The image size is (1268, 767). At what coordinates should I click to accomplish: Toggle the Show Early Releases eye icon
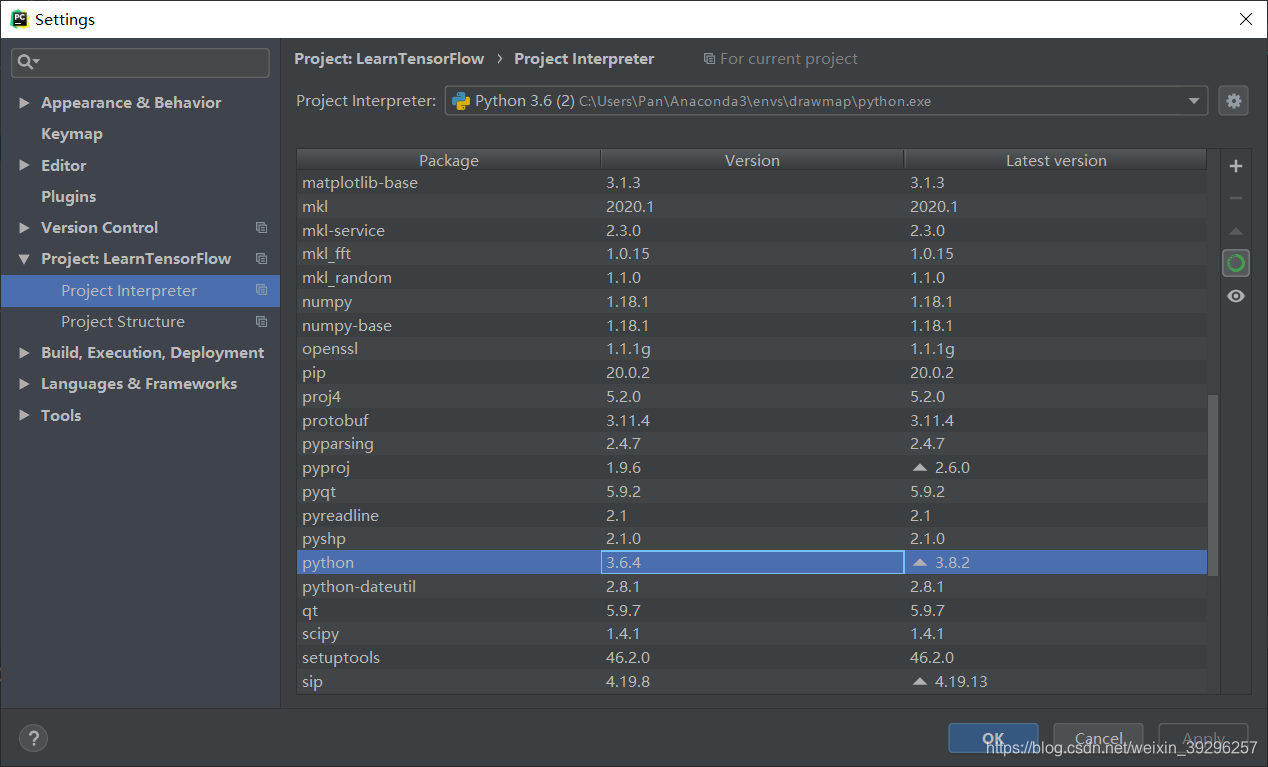pyautogui.click(x=1236, y=295)
